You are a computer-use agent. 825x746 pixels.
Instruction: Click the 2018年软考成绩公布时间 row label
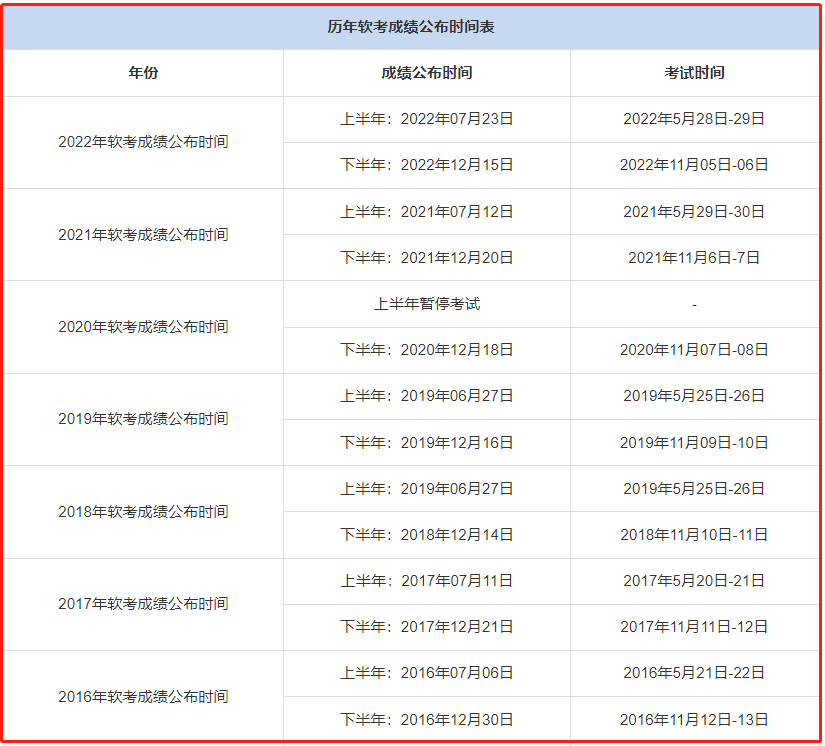click(x=146, y=512)
